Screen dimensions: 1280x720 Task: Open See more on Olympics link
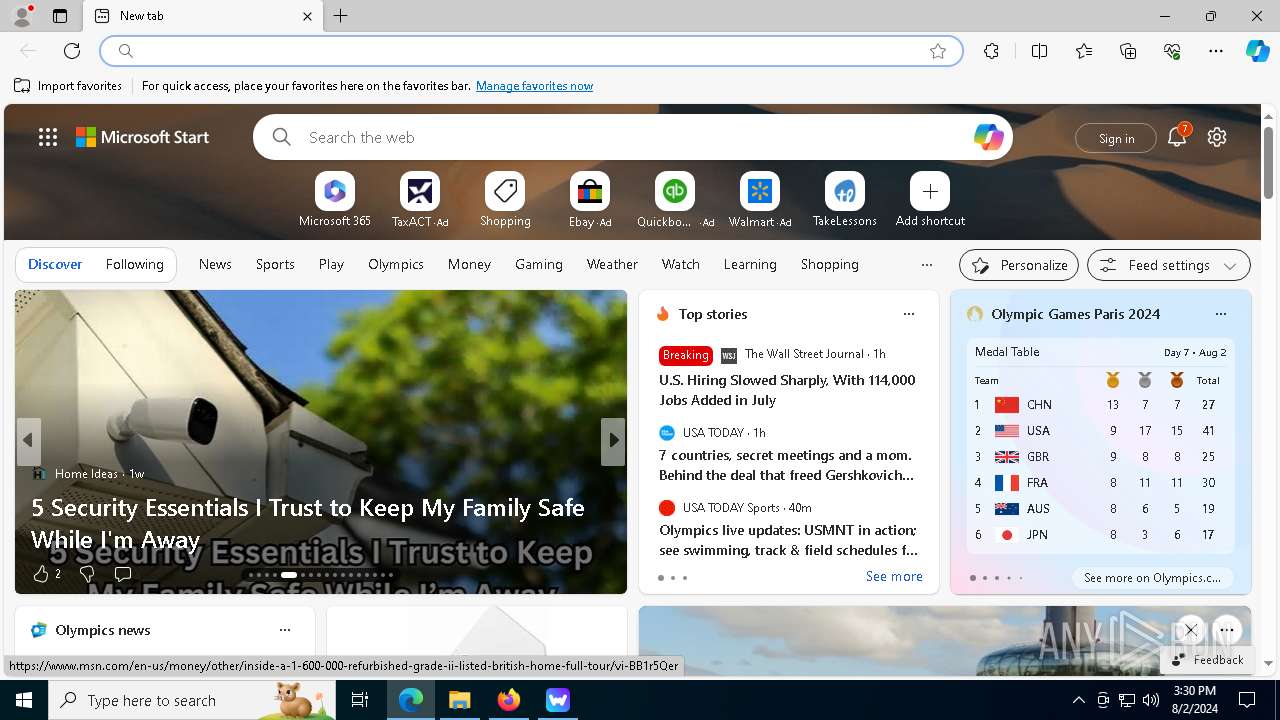tap(1152, 577)
